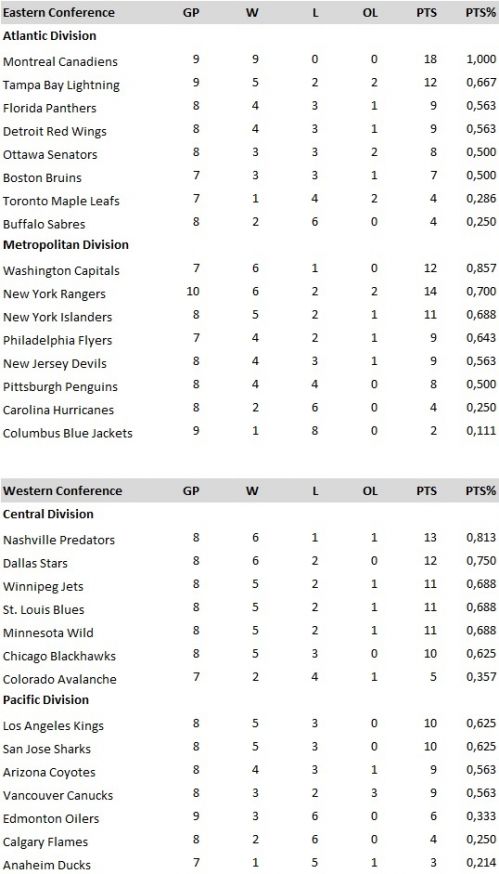The height and width of the screenshot is (874, 499).
Task: Click Washington Capitals team name
Action: point(61,270)
